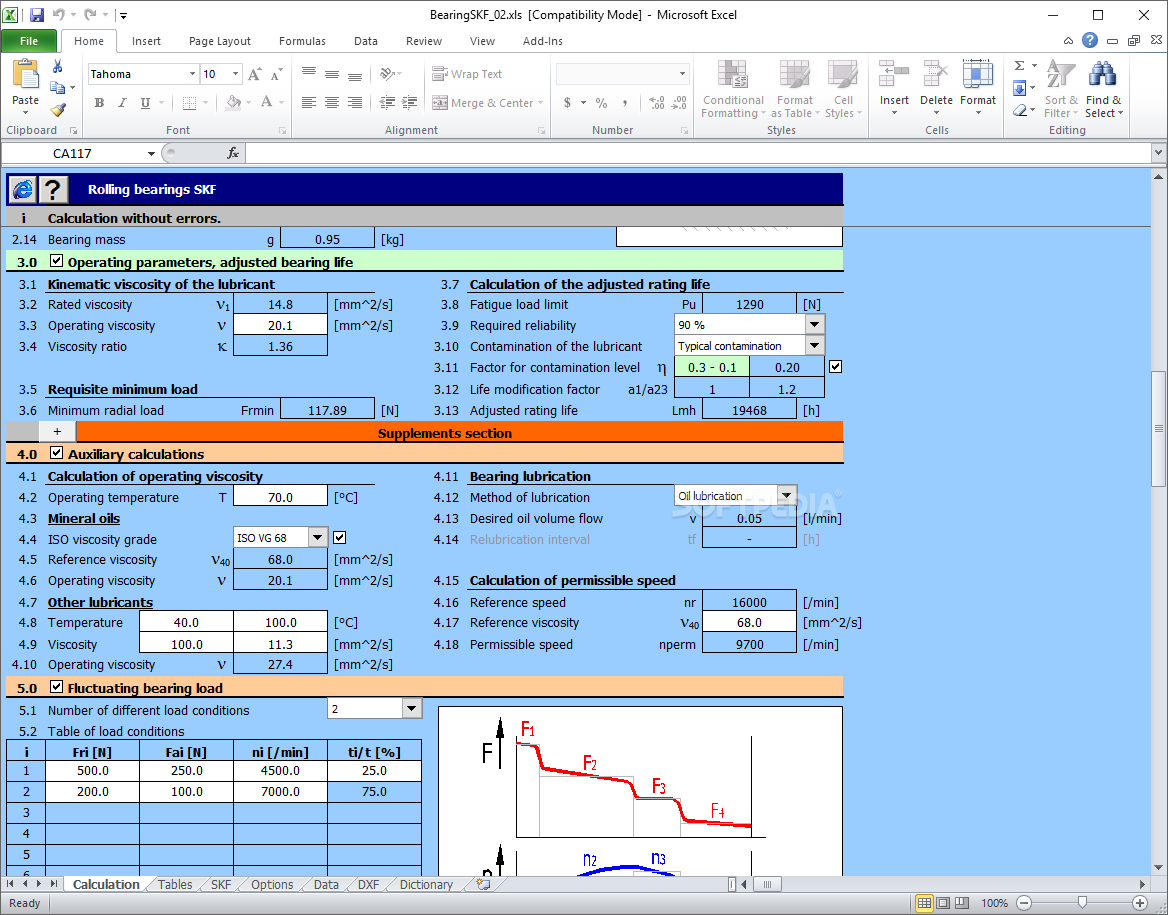The image size is (1168, 915).
Task: Switch to the Add-Ins tab
Action: (x=543, y=41)
